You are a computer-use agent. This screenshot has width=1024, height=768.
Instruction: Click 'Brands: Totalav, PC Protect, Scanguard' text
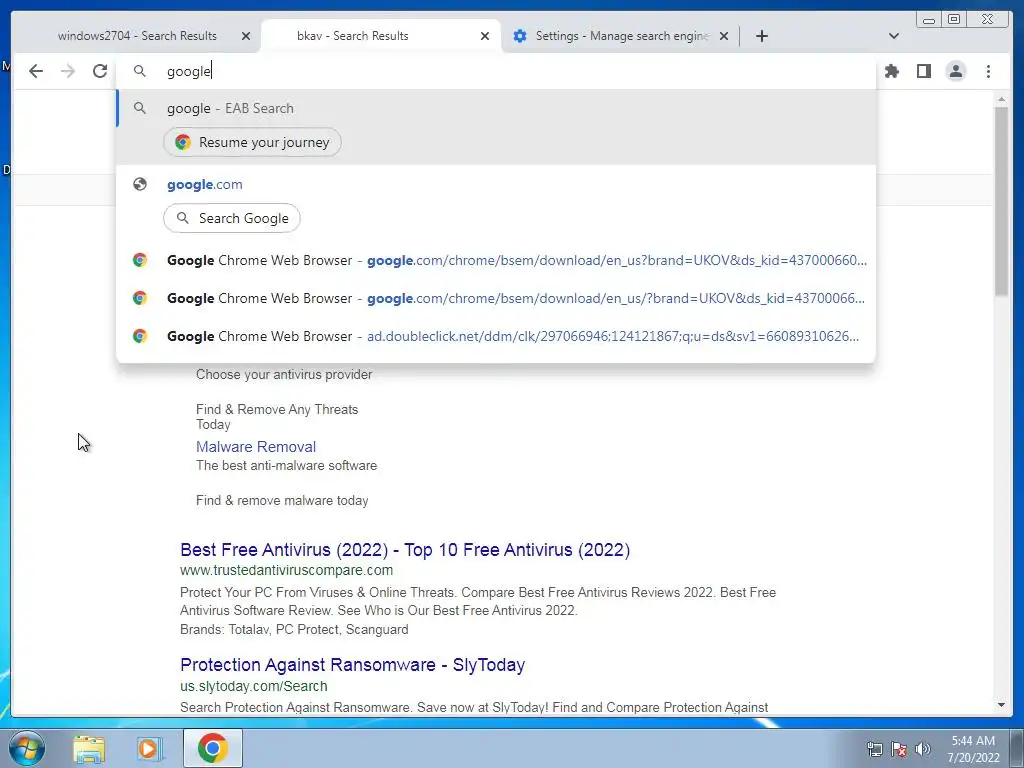coord(295,630)
